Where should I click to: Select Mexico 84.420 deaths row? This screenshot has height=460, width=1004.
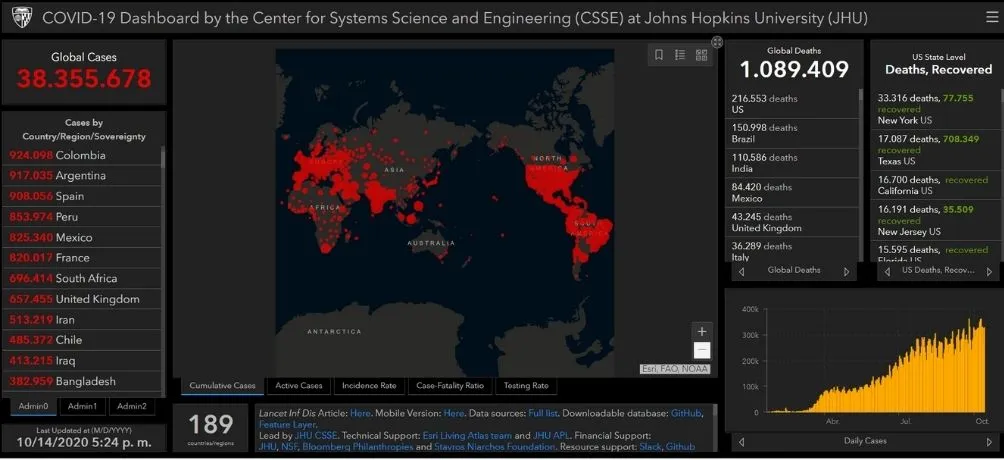(794, 192)
